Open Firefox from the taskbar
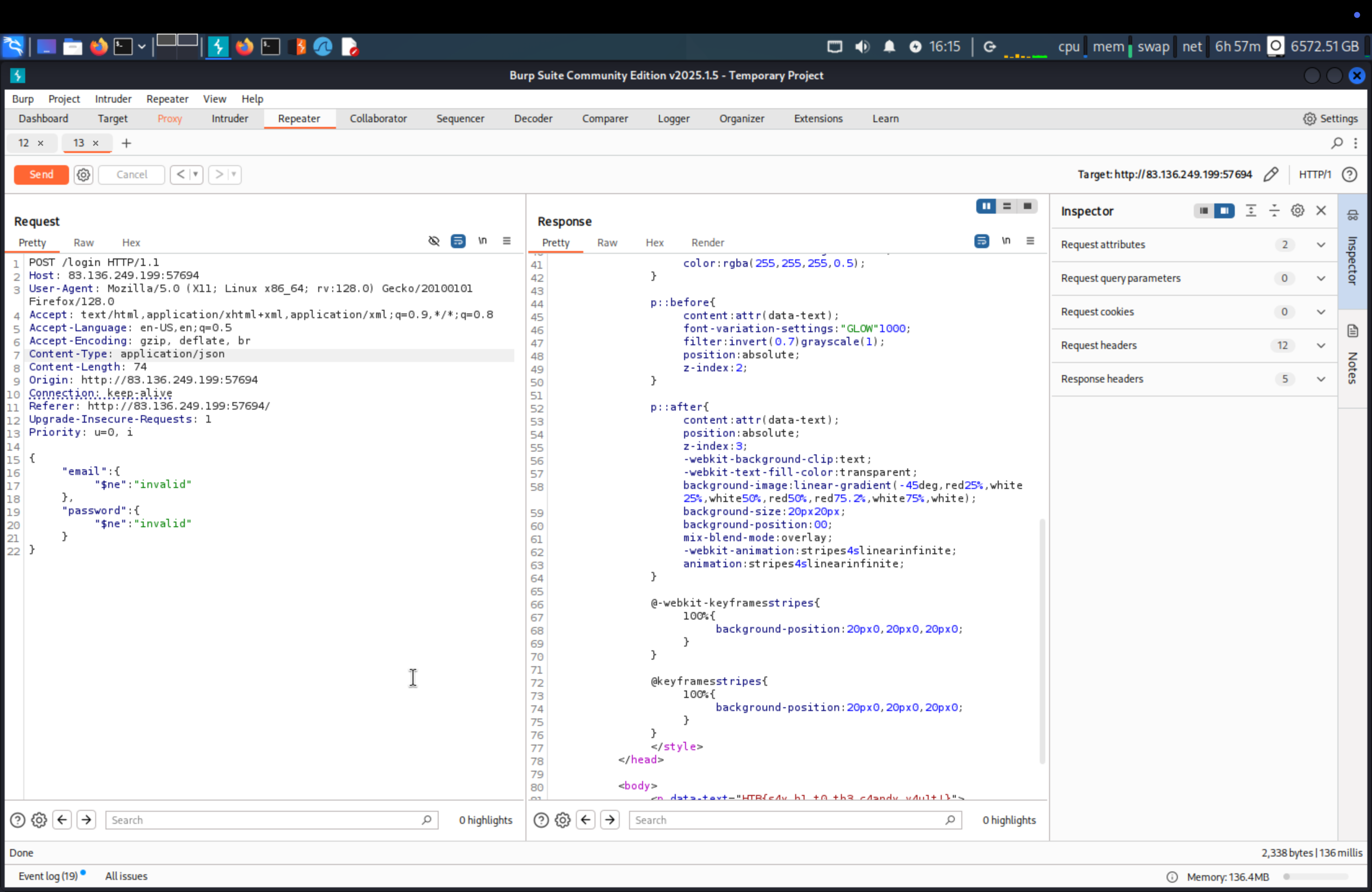The image size is (1372, 892). [98, 46]
